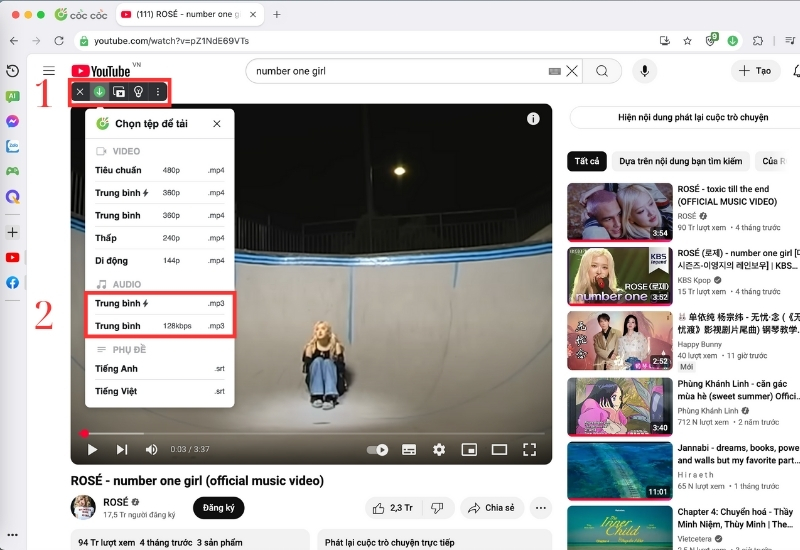Screen dimensions: 800x550
Task: Toggle the autoplay switch
Action: [x=378, y=449]
